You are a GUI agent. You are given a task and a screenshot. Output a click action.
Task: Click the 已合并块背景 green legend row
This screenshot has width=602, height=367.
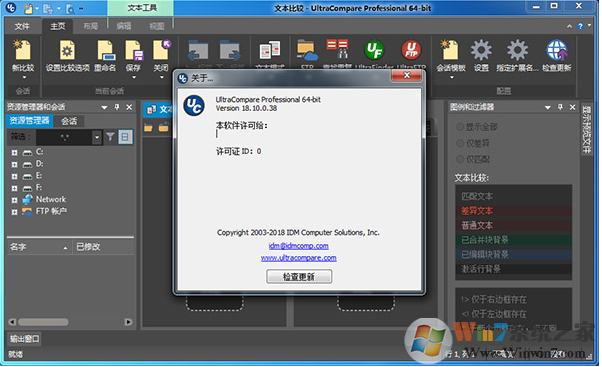(513, 240)
